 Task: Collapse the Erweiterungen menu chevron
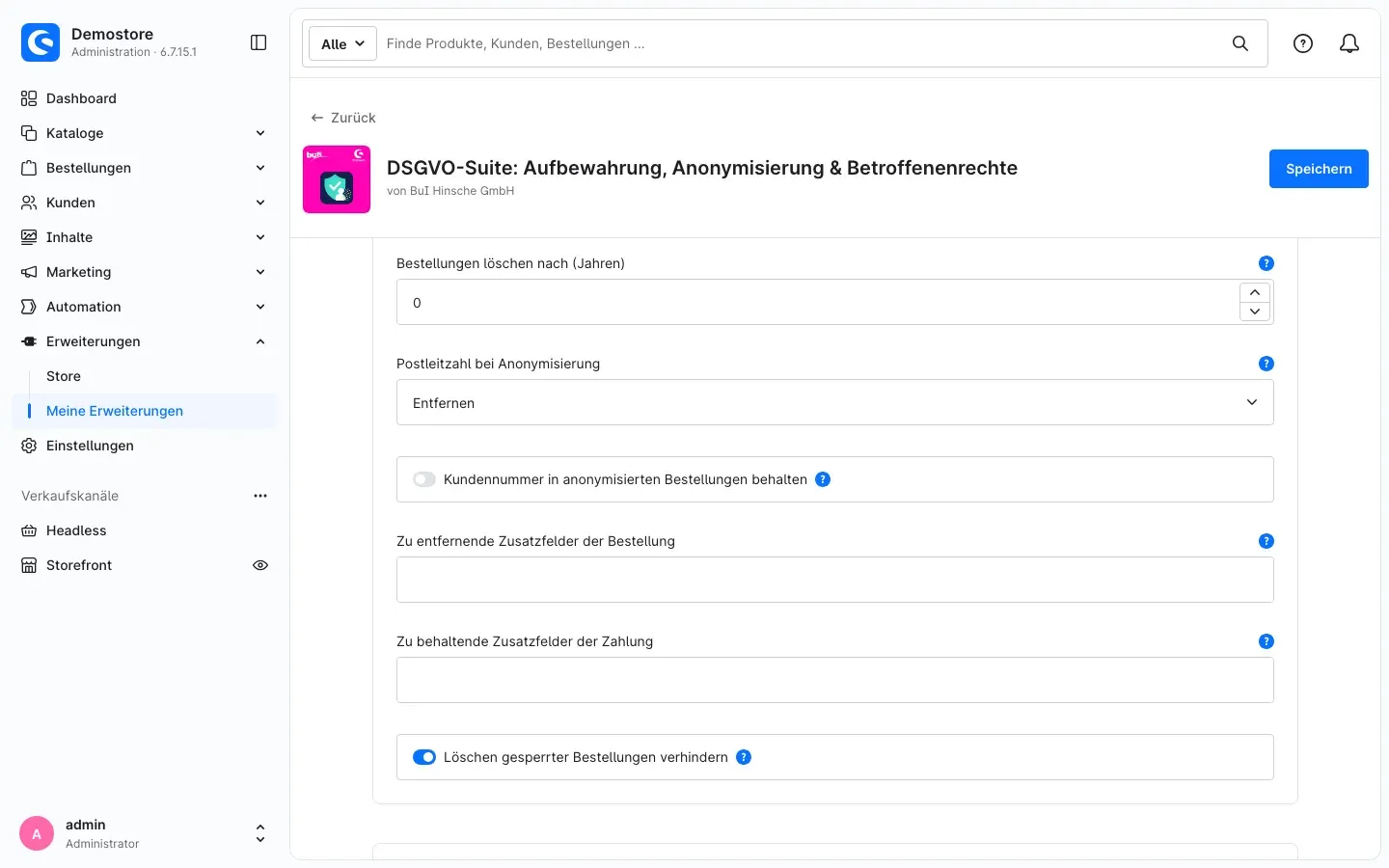[260, 341]
